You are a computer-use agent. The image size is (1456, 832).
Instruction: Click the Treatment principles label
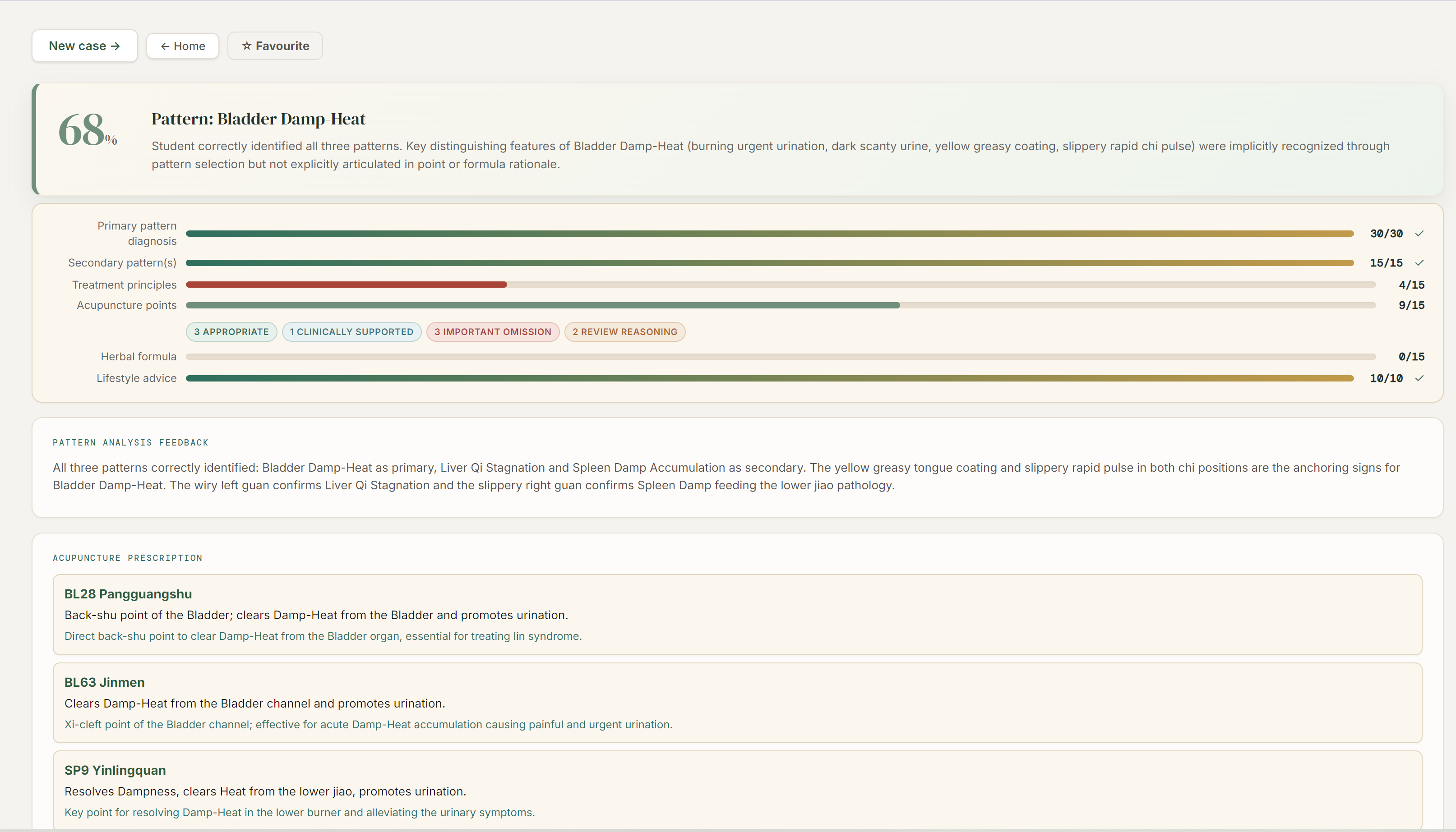point(124,285)
